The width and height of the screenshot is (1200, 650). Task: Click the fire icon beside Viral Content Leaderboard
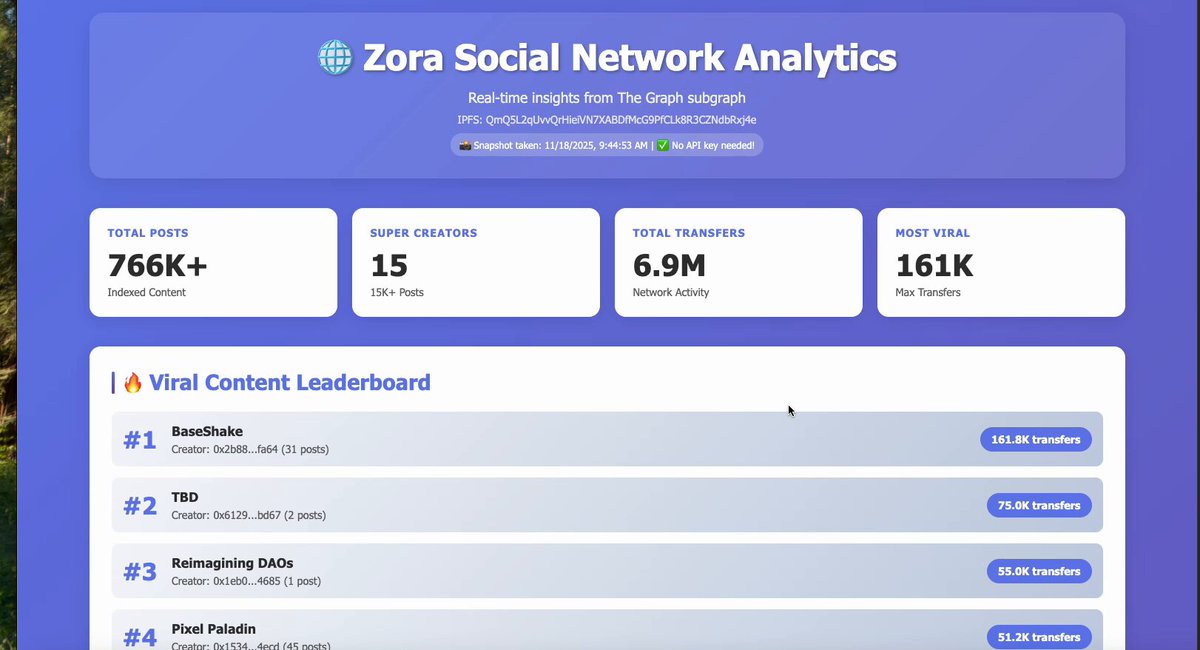(133, 382)
